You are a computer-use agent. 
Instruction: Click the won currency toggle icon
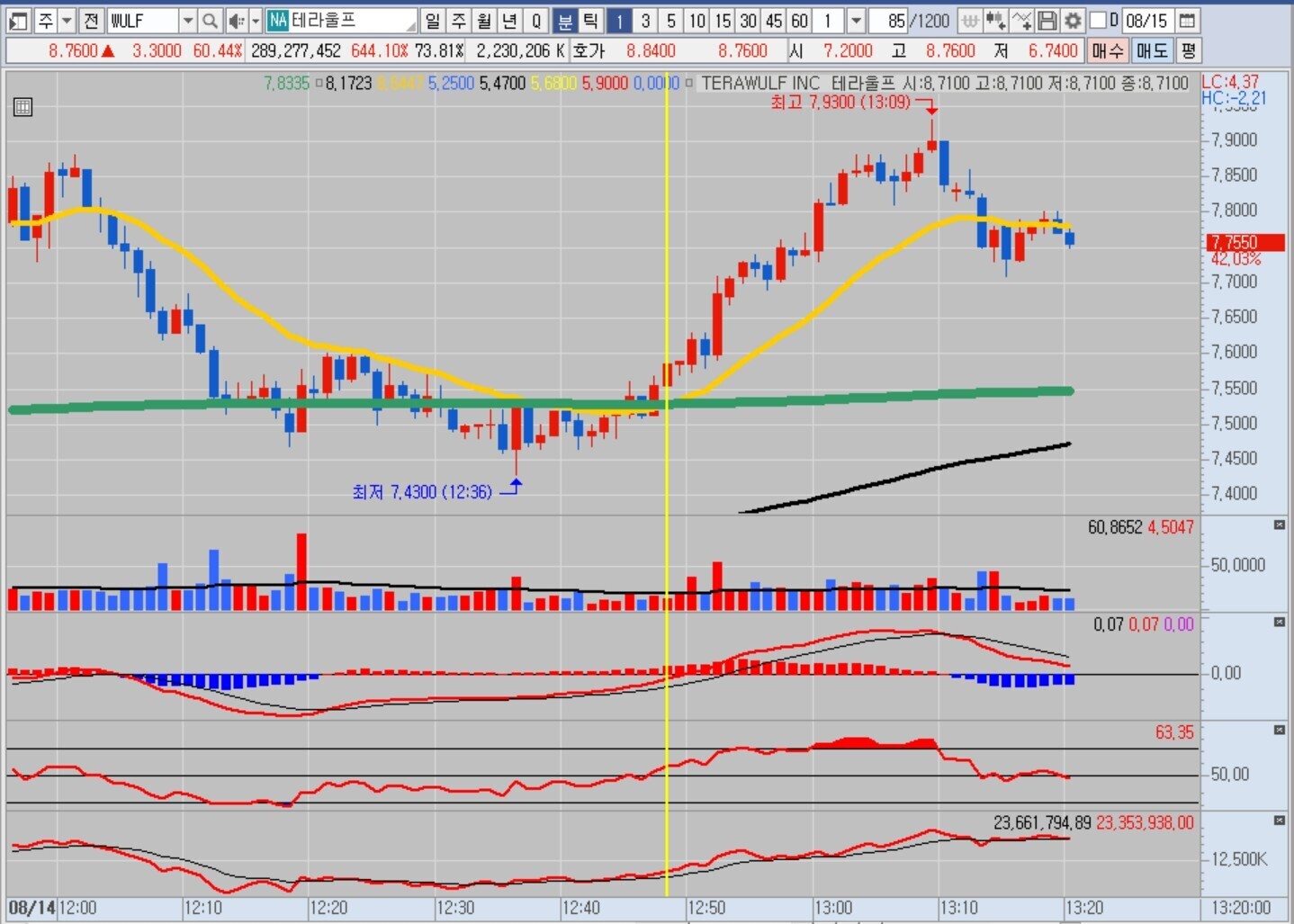pyautogui.click(x=970, y=20)
